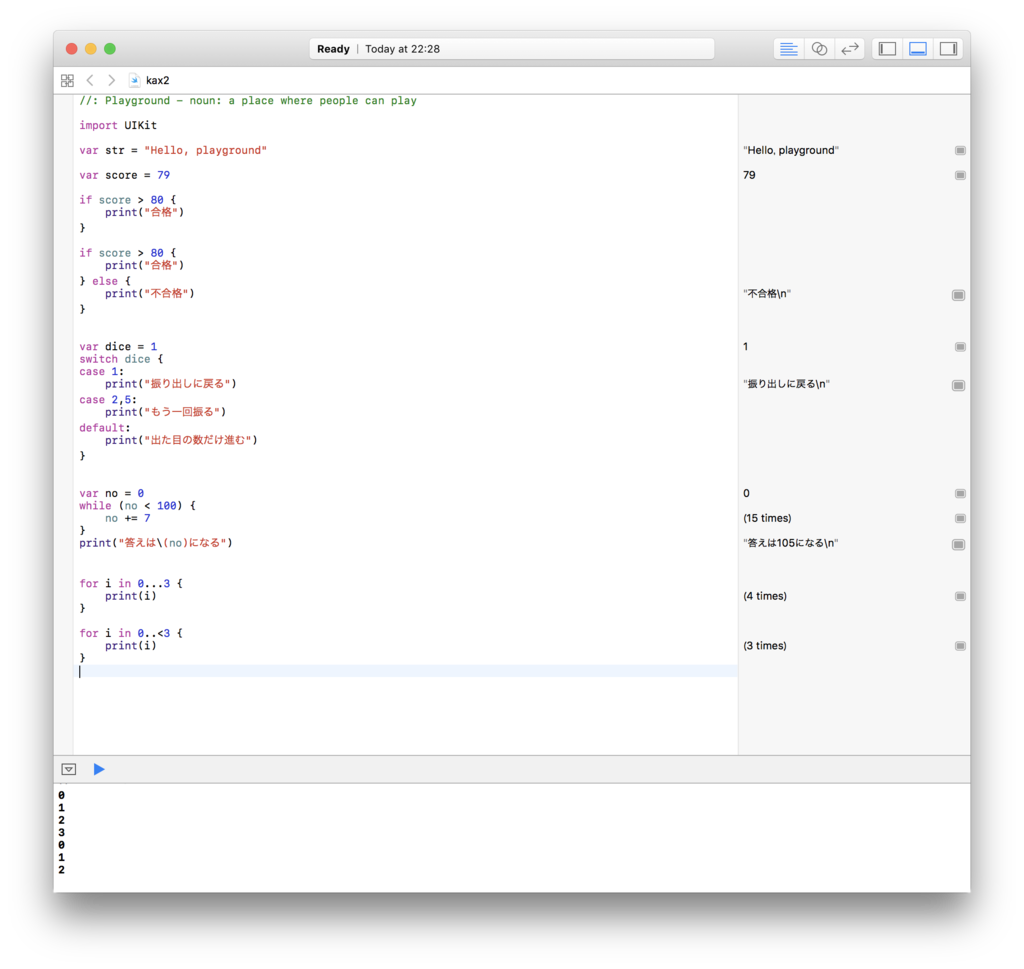Image resolution: width=1024 pixels, height=969 pixels.
Task: Show the version editor
Action: click(850, 49)
